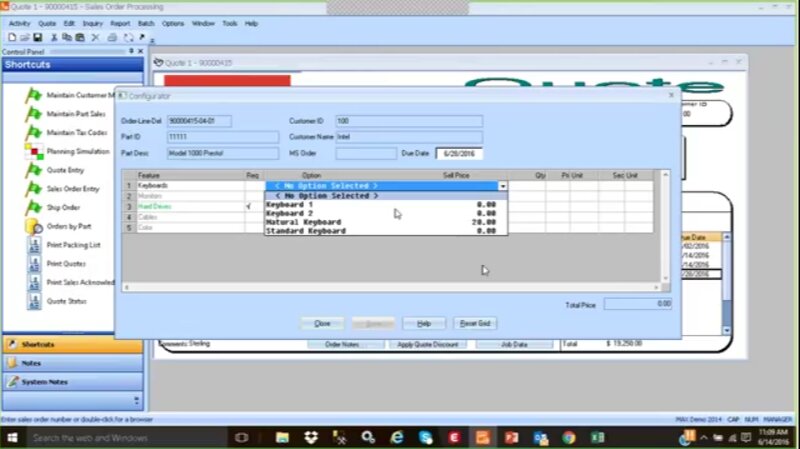800x449 pixels.
Task: Open Planning Simulation shortcut
Action: (76, 151)
